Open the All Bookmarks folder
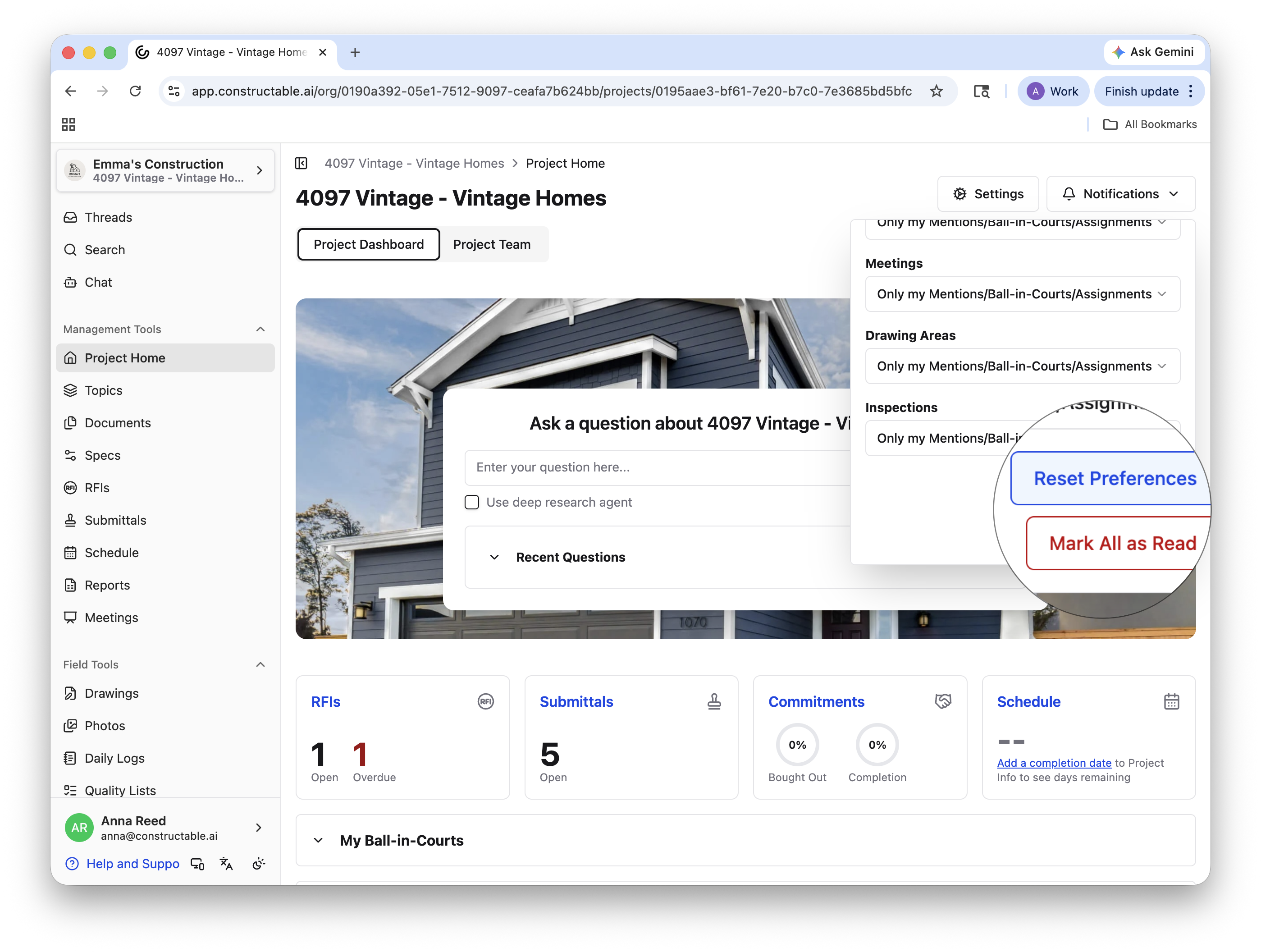This screenshot has height=952, width=1261. [1150, 124]
